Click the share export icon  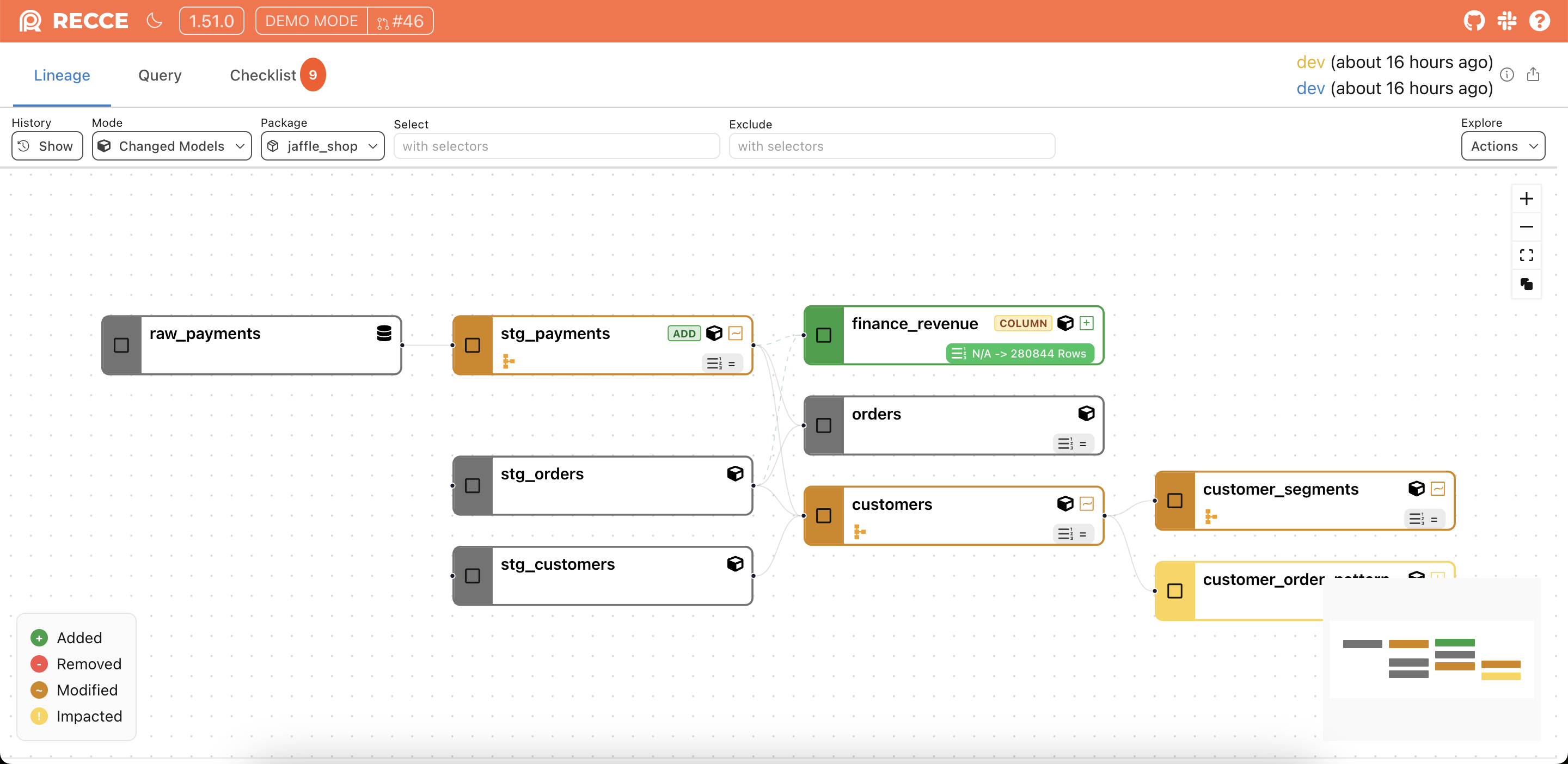[1533, 74]
